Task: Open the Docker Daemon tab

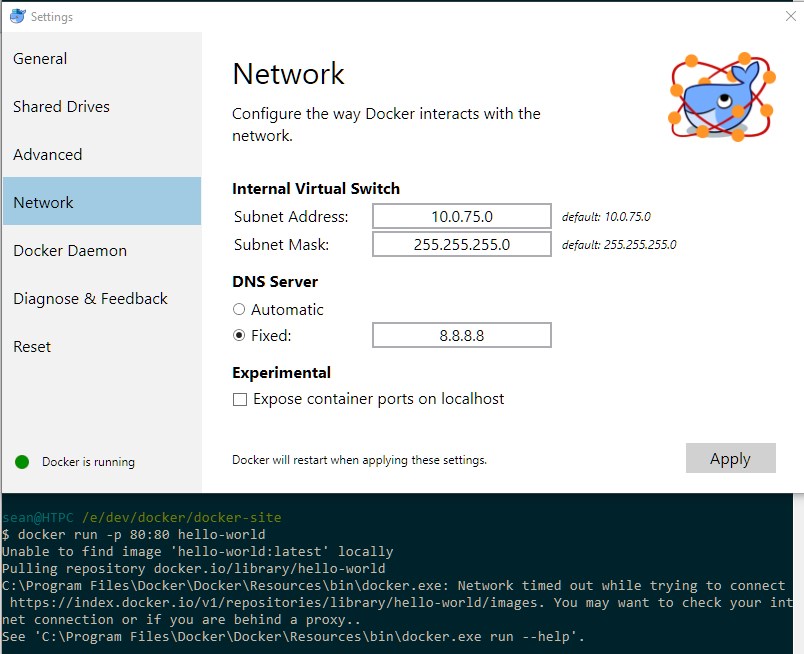Action: (102, 250)
